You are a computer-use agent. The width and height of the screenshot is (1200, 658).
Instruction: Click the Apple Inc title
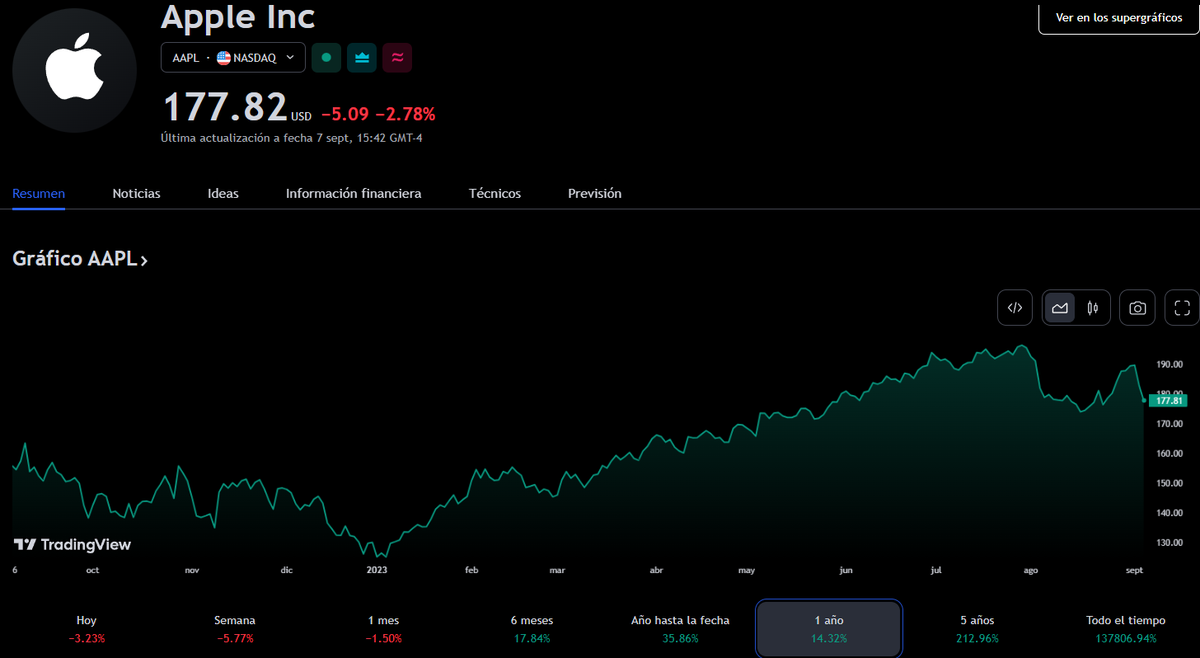point(238,16)
